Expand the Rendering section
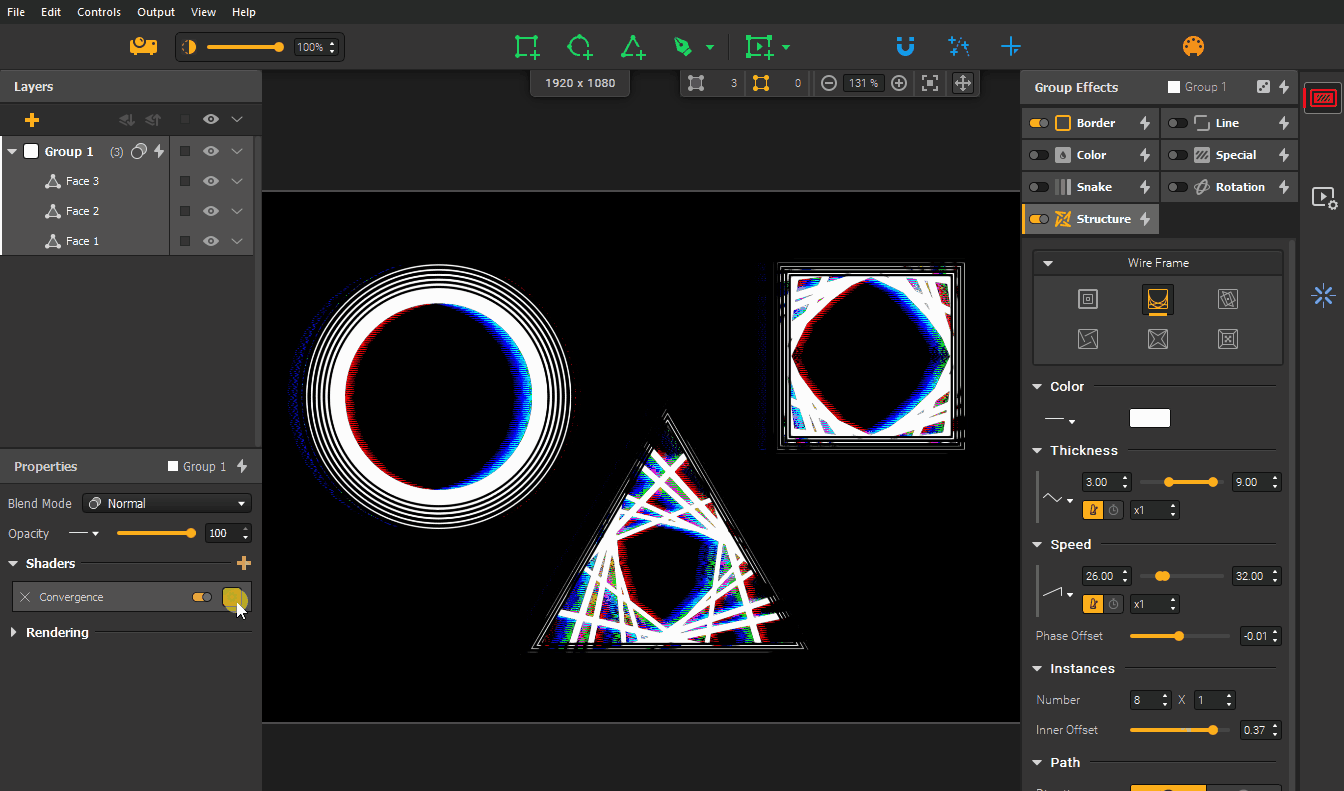 14,633
